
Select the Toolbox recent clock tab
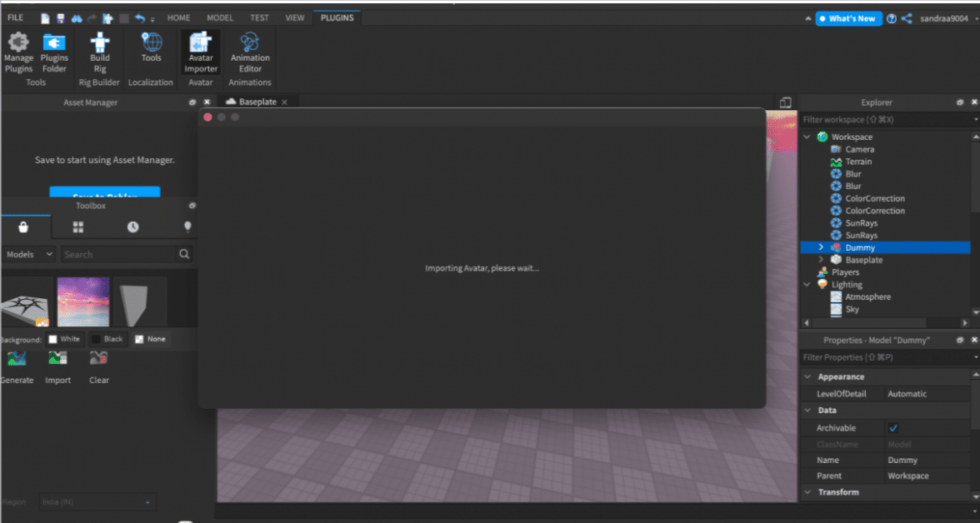[132, 227]
